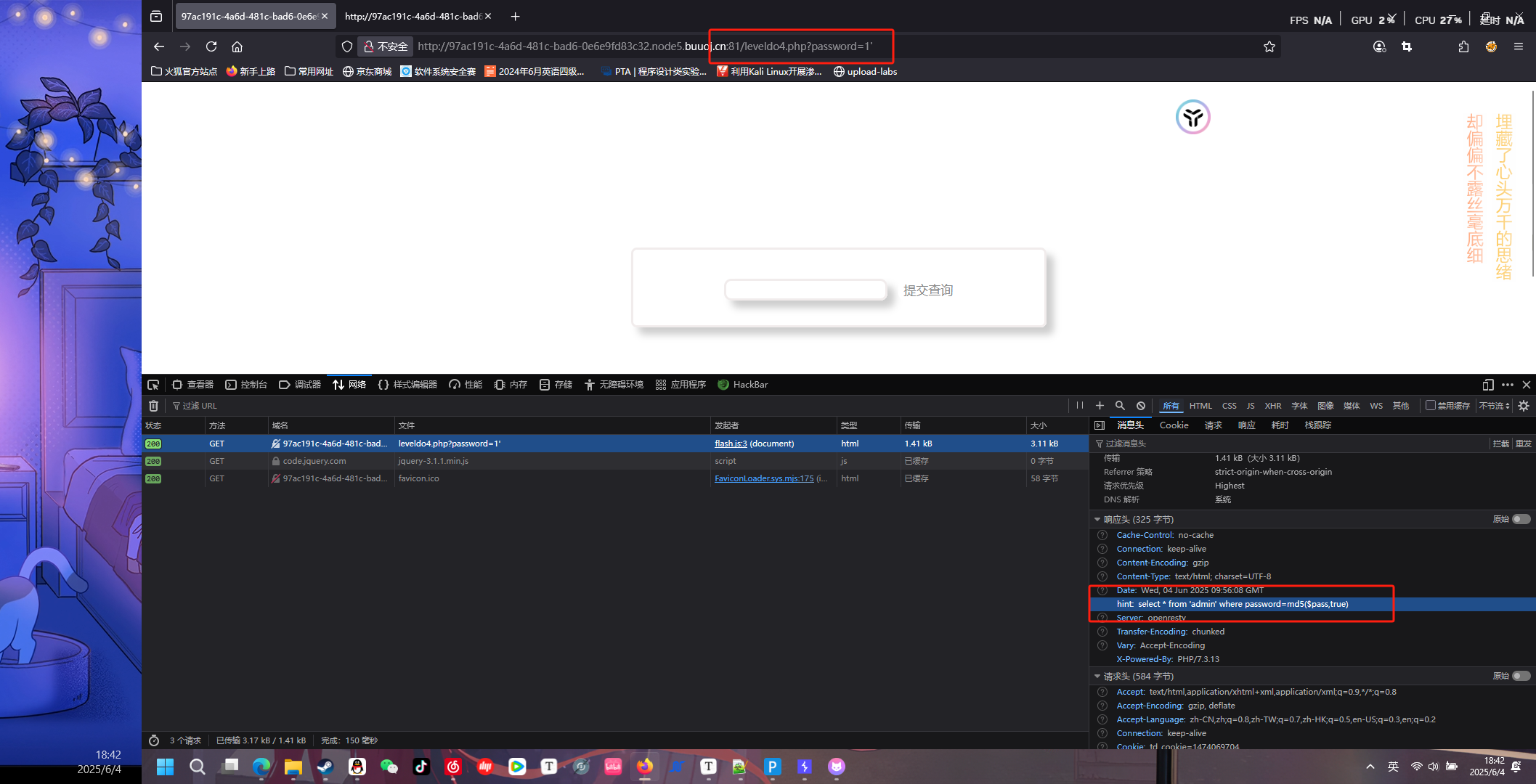This screenshot has height=784, width=1536.
Task: Show hidden system tray icons chevron
Action: click(x=1370, y=767)
